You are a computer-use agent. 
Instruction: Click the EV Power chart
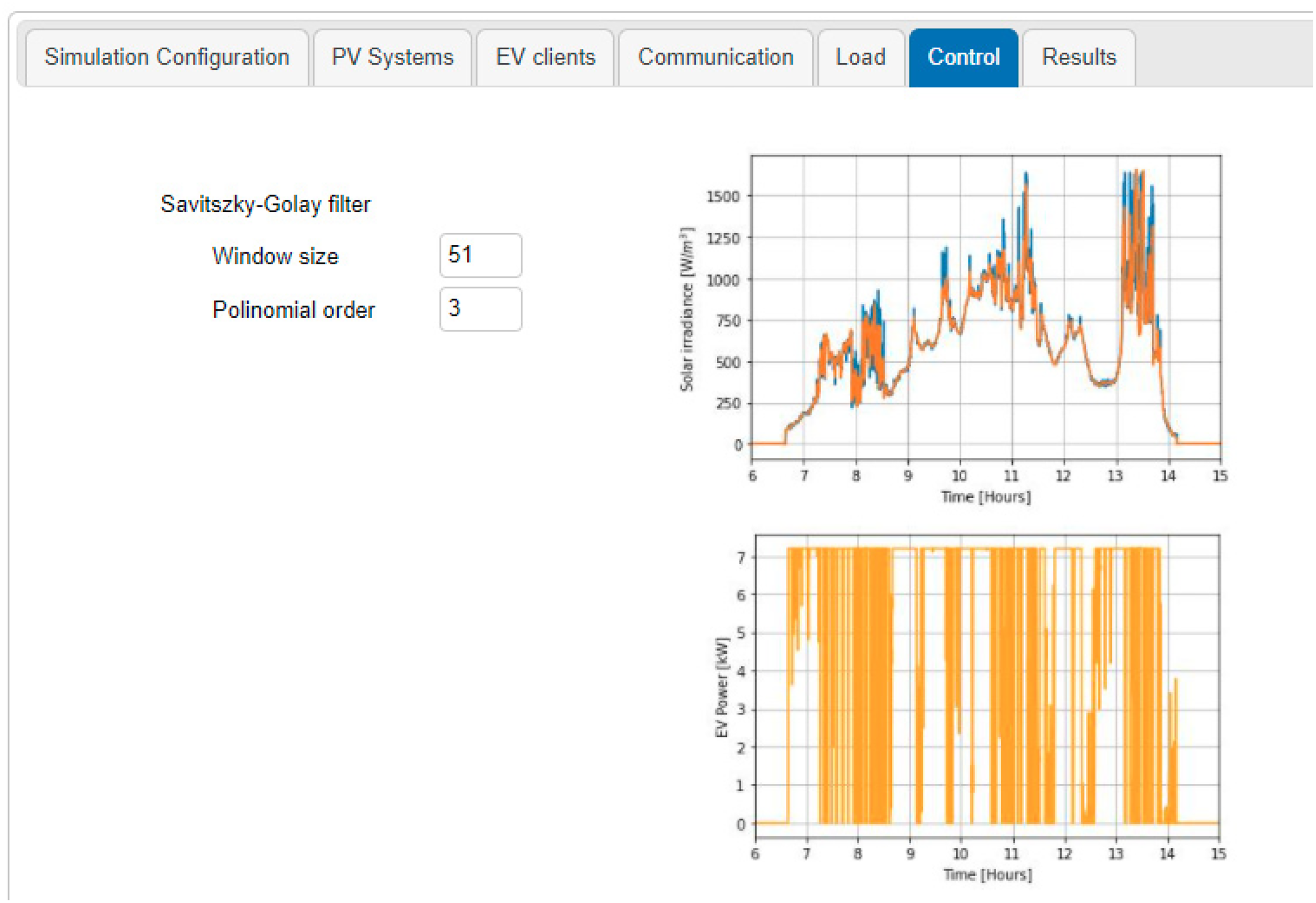(x=987, y=686)
